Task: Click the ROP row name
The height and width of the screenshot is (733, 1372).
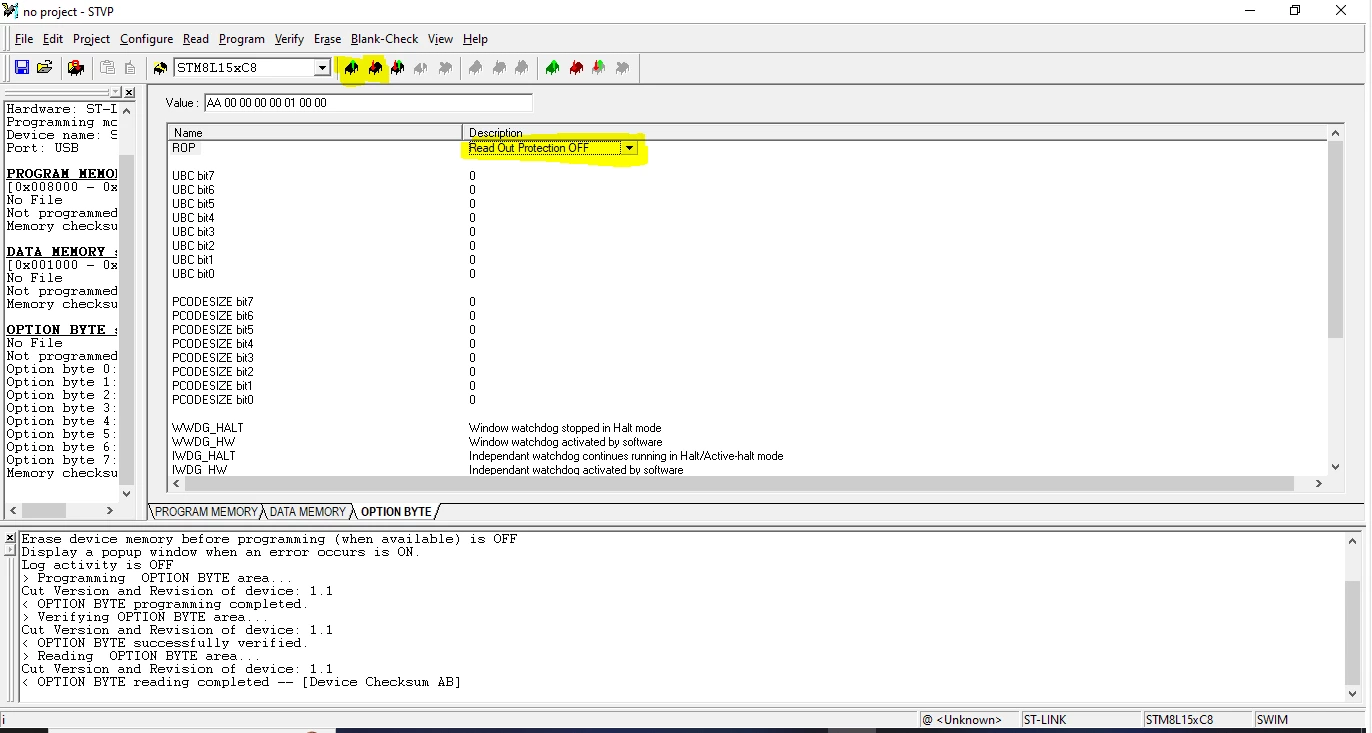Action: (x=184, y=148)
